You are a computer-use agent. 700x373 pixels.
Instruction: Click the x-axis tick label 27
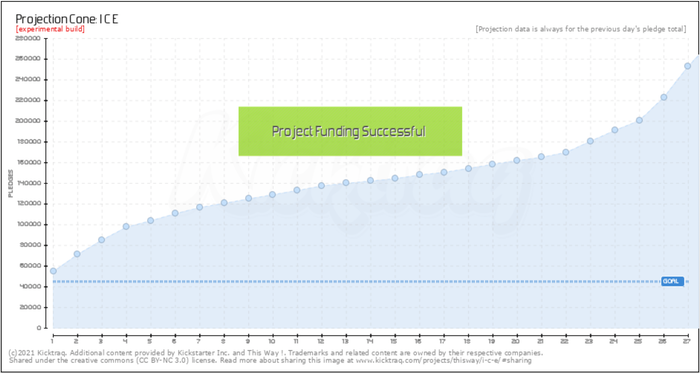click(688, 341)
